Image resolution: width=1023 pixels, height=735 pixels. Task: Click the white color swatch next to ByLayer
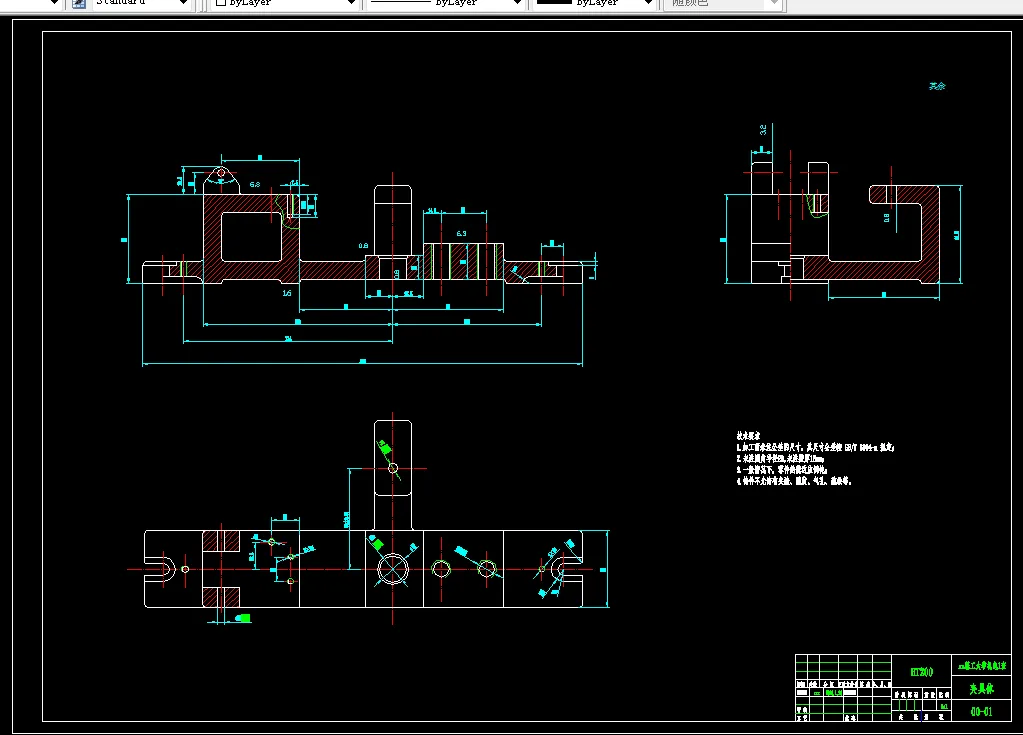pyautogui.click(x=221, y=3)
